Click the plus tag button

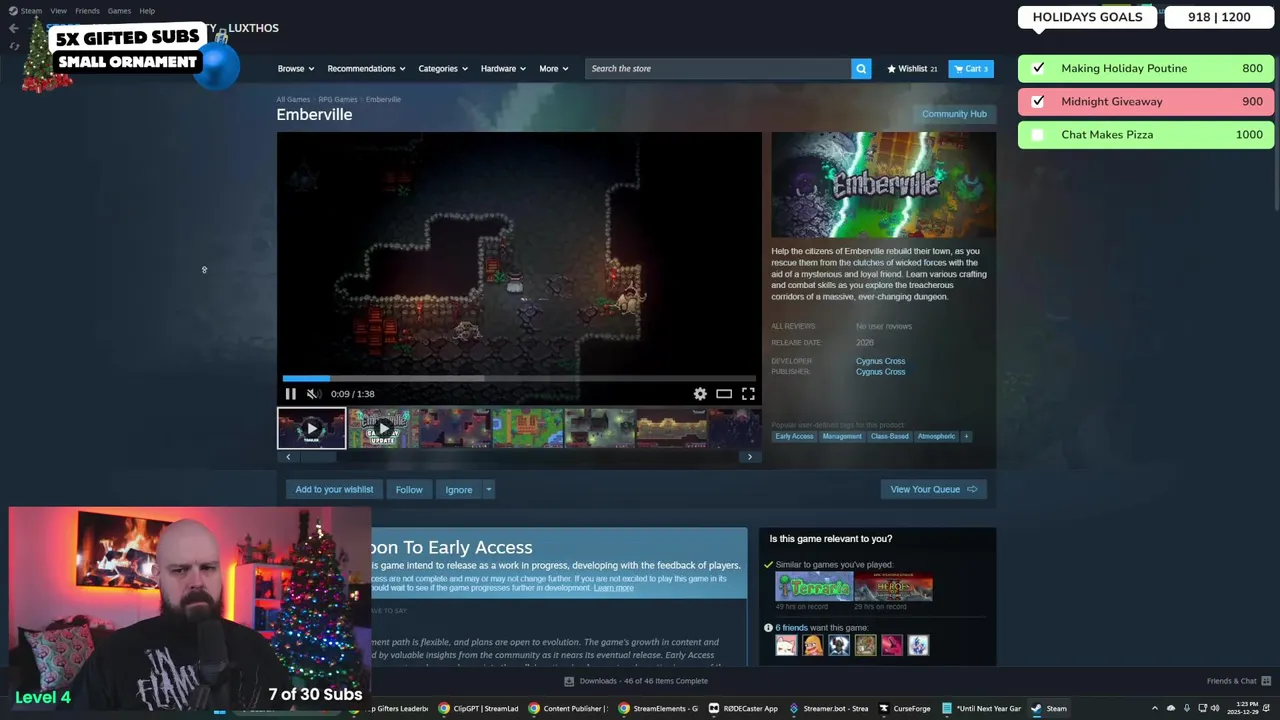pos(966,436)
